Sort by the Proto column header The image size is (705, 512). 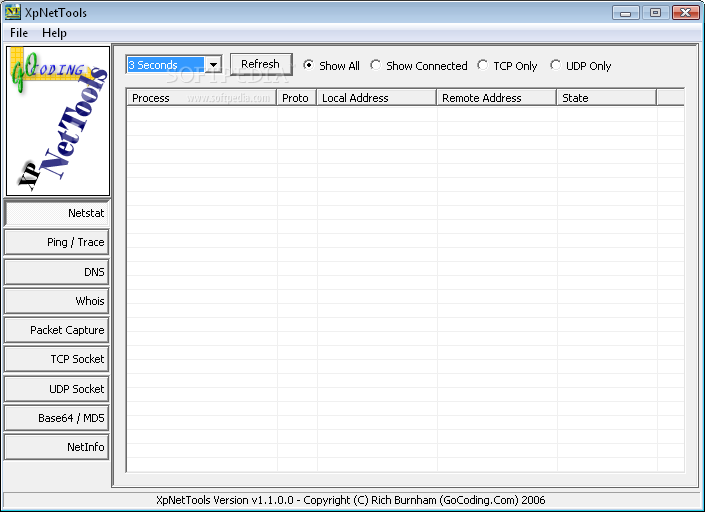[x=297, y=98]
